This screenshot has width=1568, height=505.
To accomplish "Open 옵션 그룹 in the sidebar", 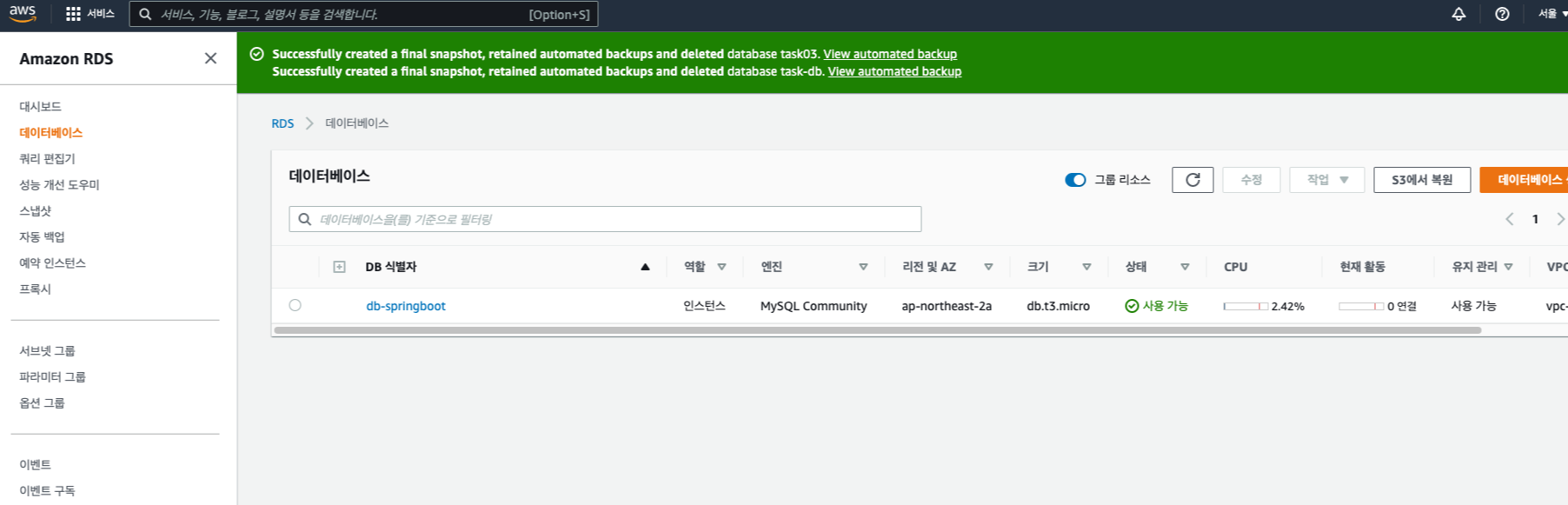I will (x=42, y=402).
